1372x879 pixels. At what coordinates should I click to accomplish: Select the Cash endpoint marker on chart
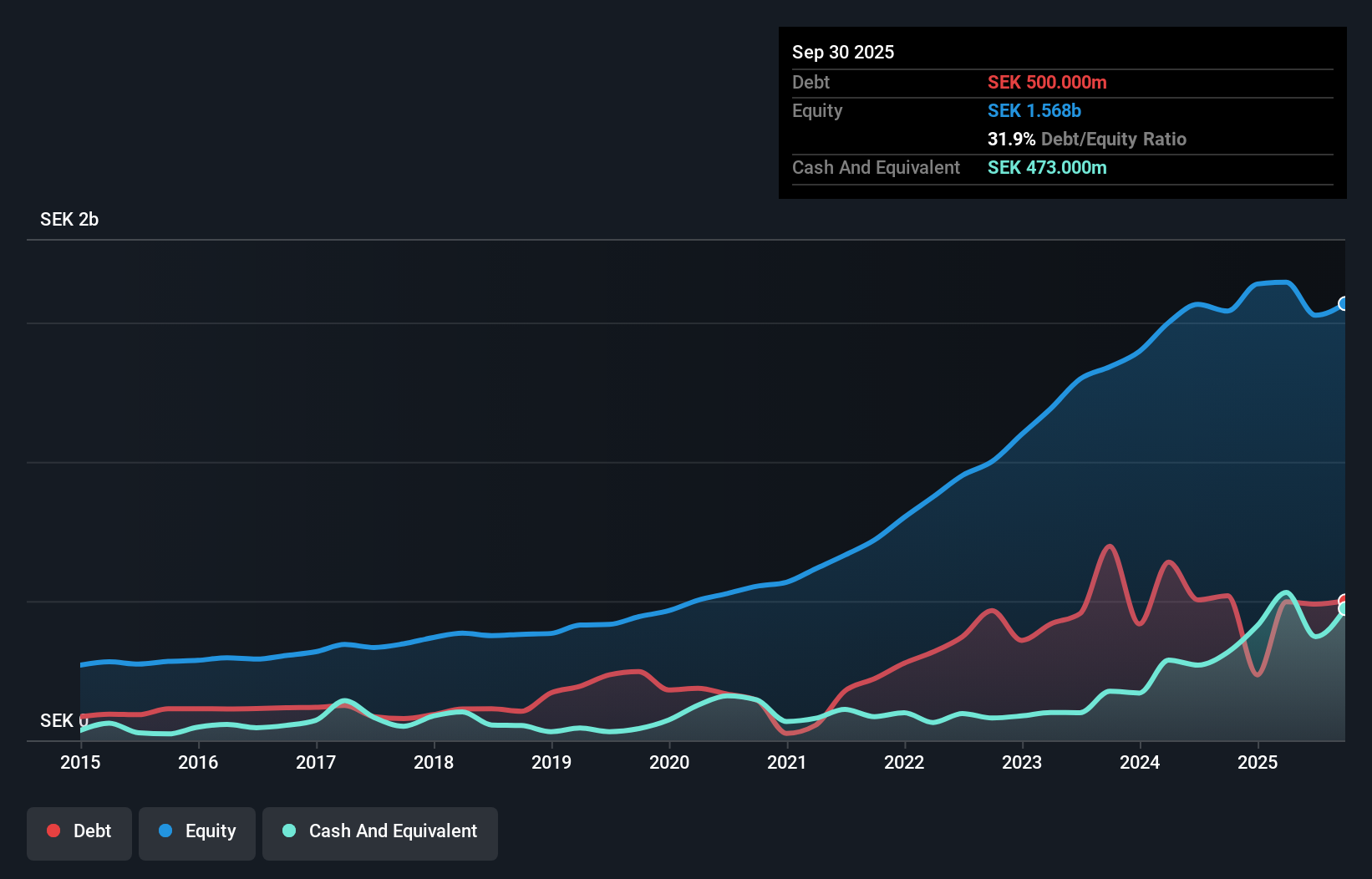tap(1344, 611)
